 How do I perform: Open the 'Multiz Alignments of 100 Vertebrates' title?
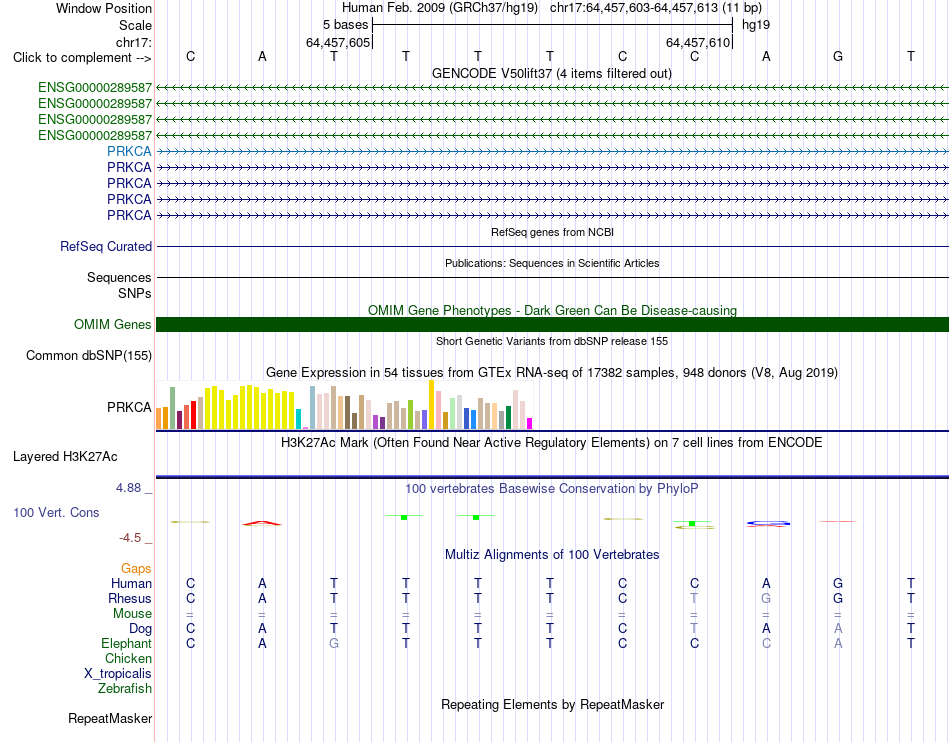(552, 554)
